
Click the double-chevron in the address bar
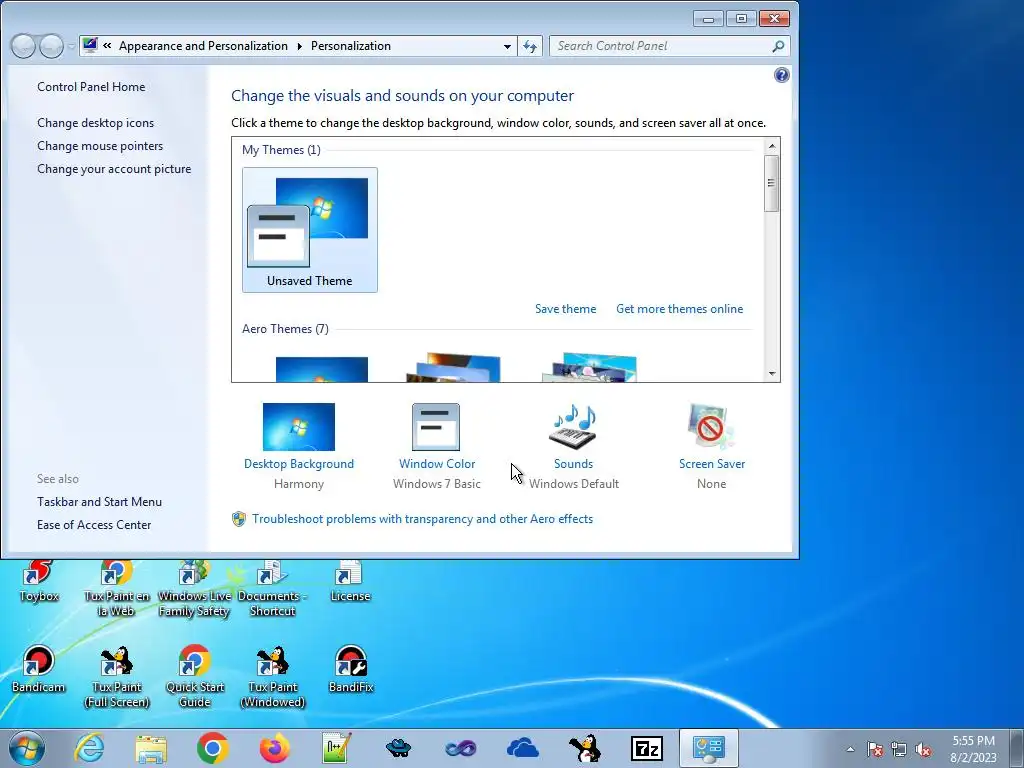point(107,46)
